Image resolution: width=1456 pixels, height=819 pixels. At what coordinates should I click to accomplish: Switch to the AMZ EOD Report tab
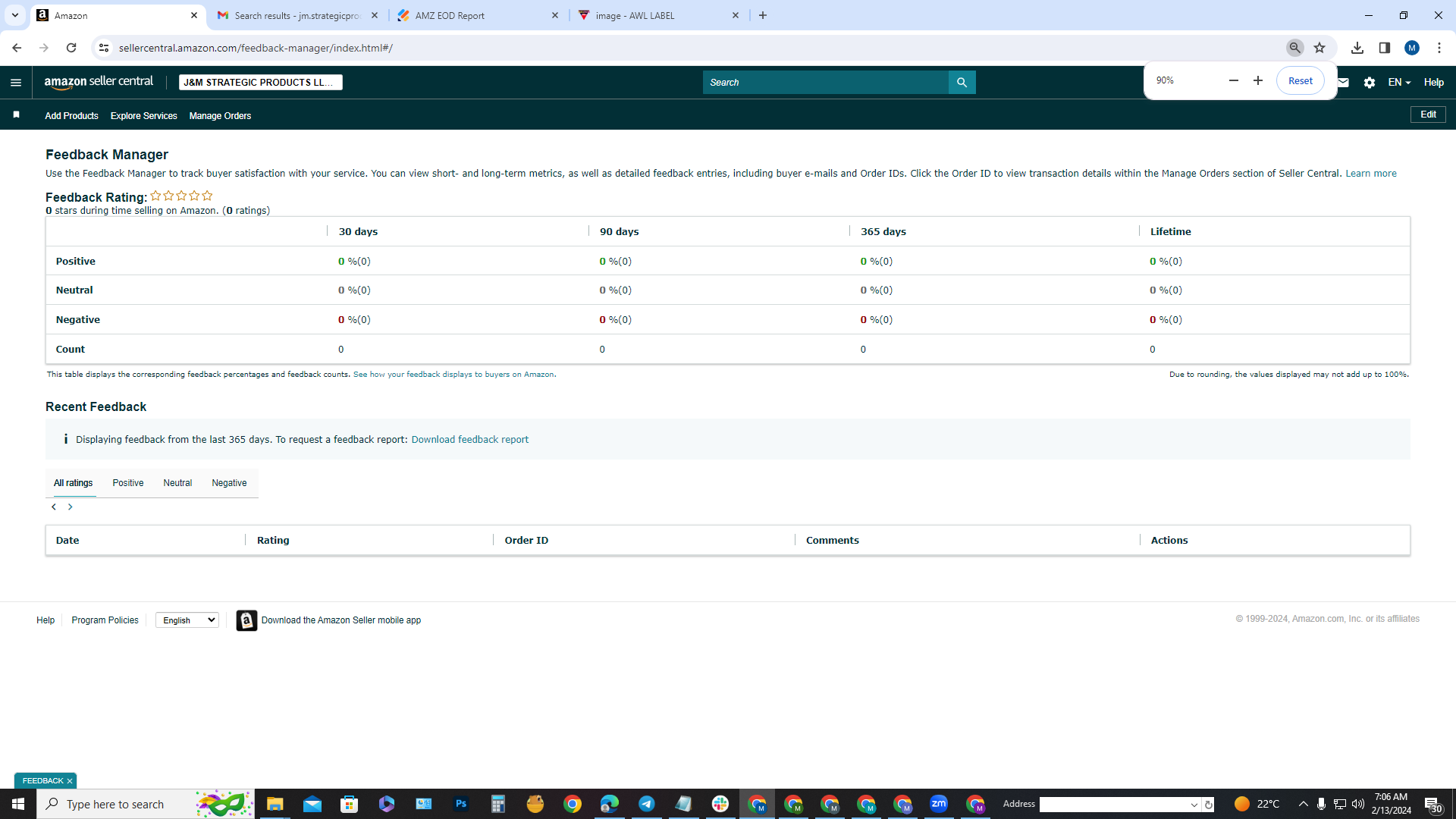click(478, 15)
